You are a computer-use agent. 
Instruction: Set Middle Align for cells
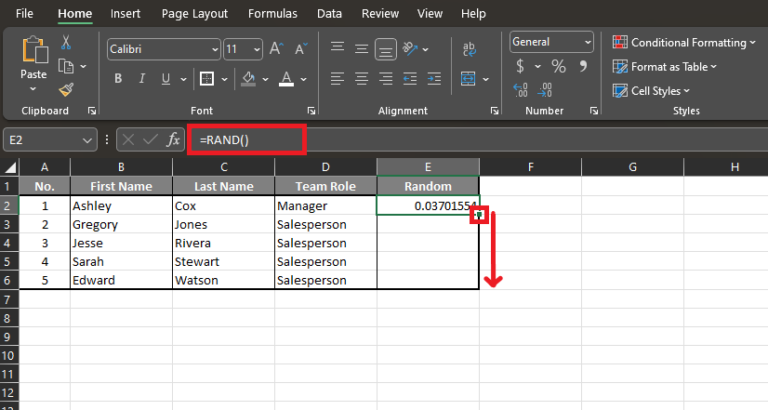coord(361,48)
